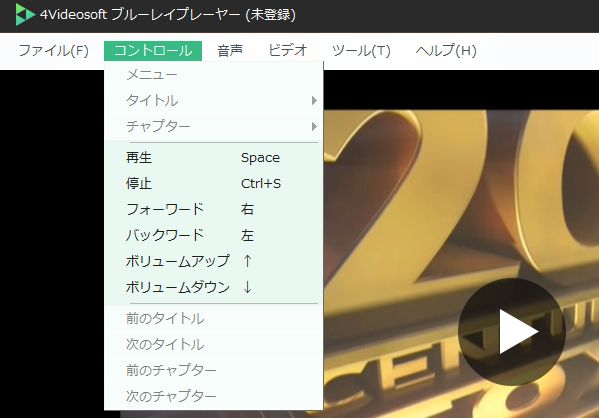Select バックワード menu entry
This screenshot has height=418, width=599.
click(214, 235)
